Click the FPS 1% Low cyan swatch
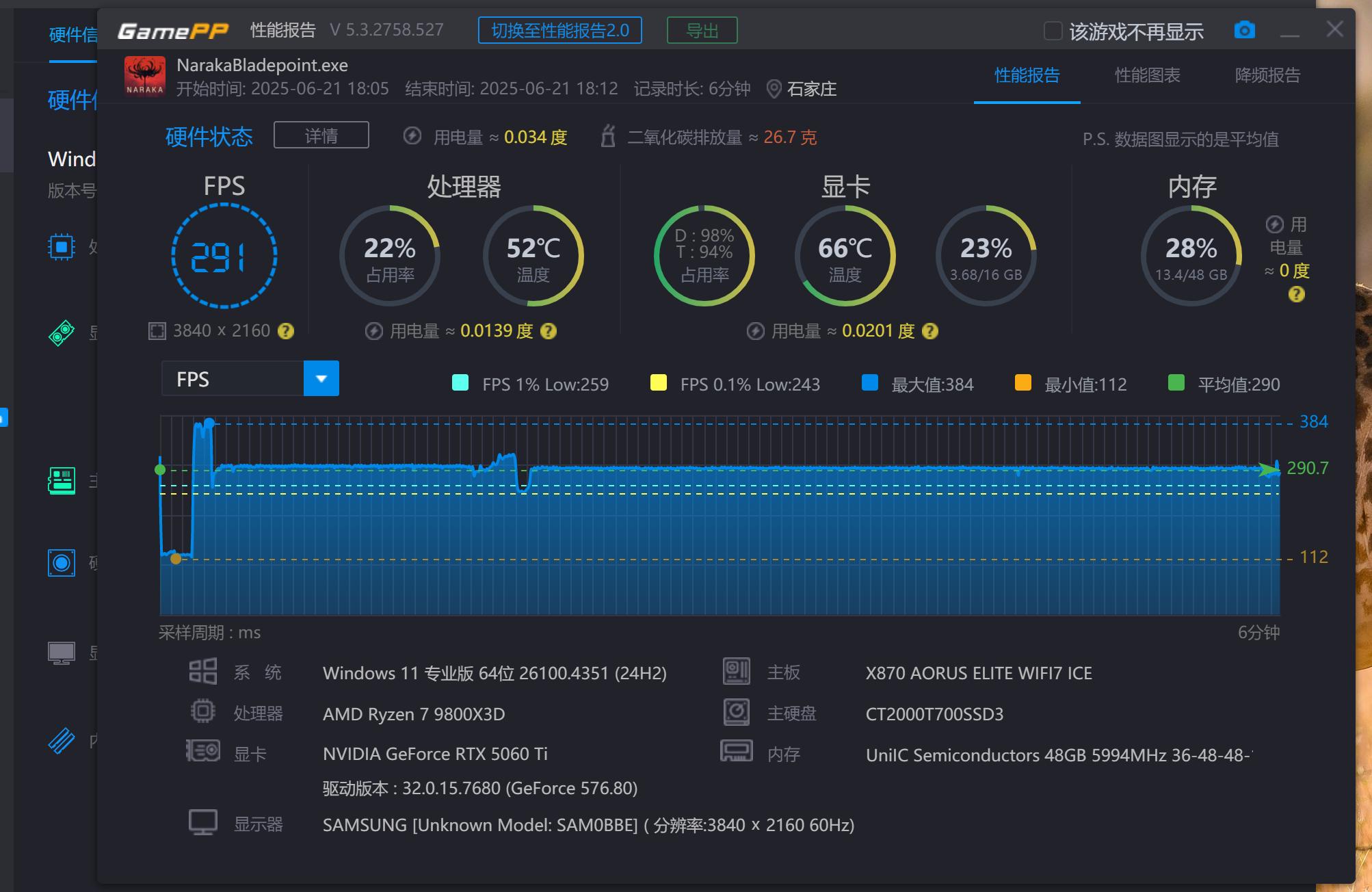The width and height of the screenshot is (1372, 892). pyautogui.click(x=460, y=382)
